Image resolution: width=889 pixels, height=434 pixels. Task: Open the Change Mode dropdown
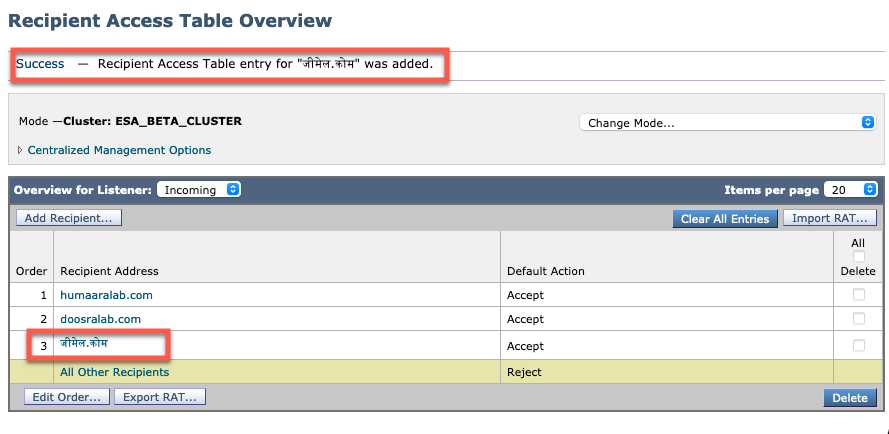tap(727, 122)
